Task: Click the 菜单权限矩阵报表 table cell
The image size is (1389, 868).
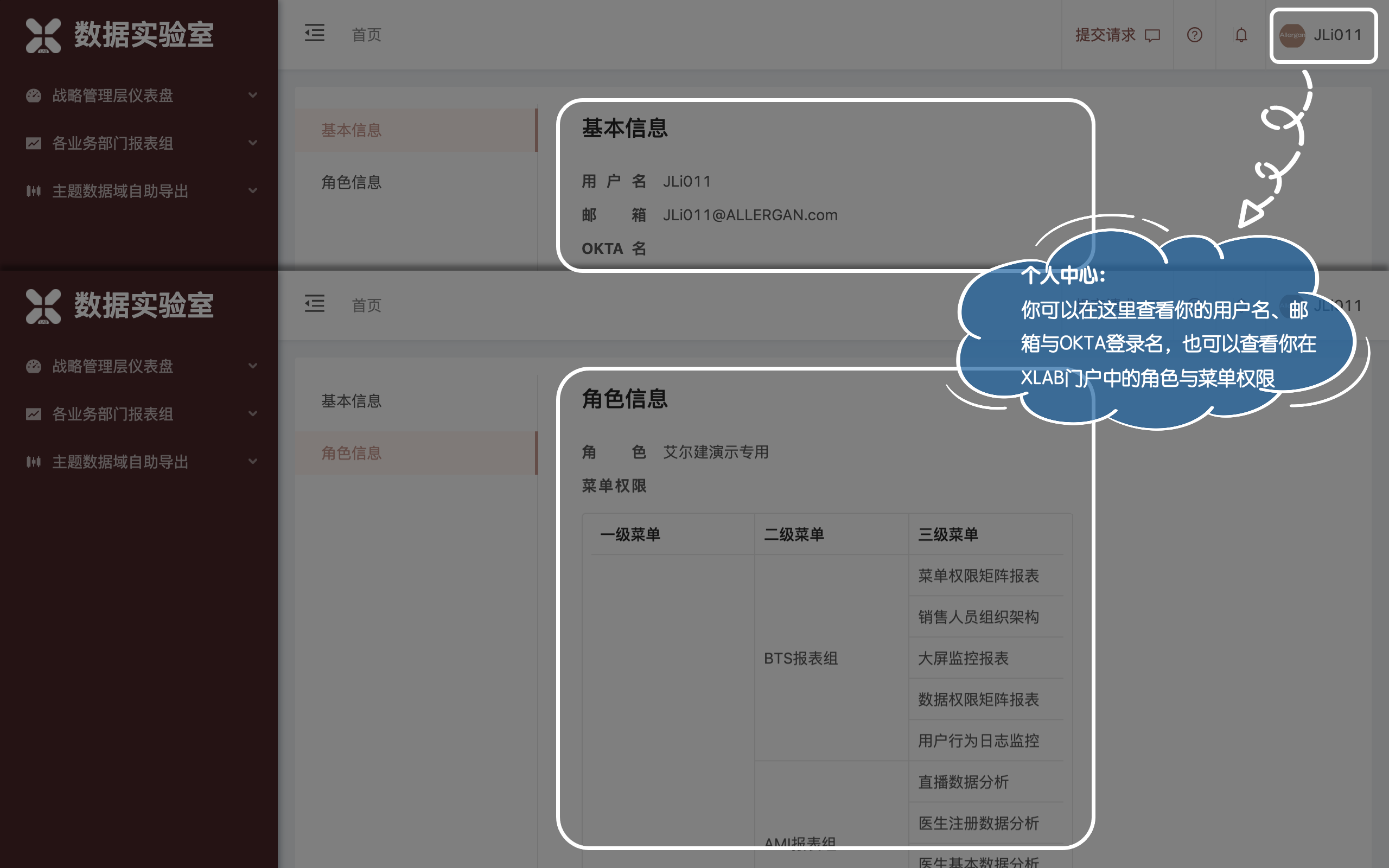Action: (x=978, y=576)
